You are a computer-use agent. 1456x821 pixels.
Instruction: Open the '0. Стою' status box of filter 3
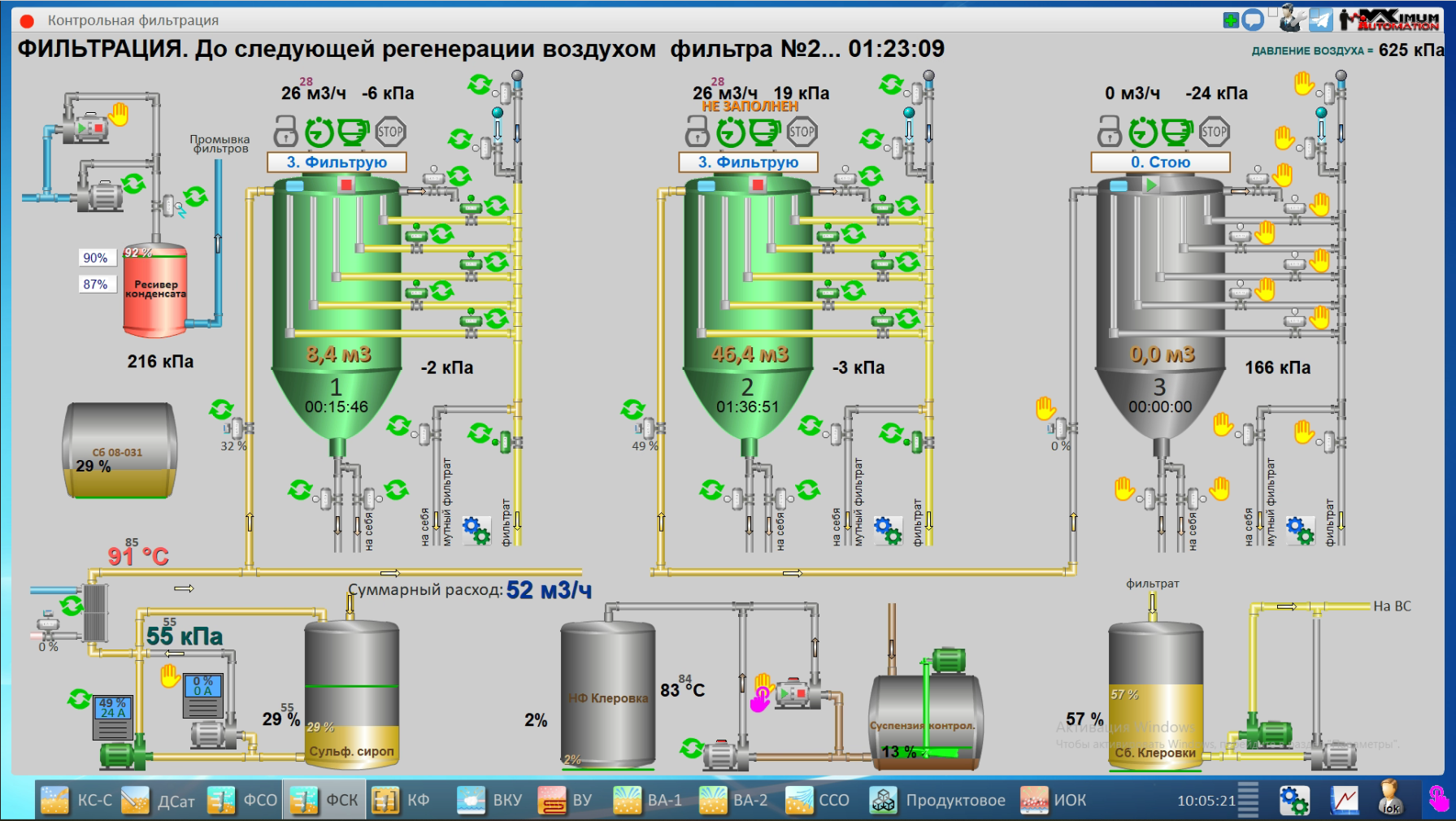[1160, 163]
